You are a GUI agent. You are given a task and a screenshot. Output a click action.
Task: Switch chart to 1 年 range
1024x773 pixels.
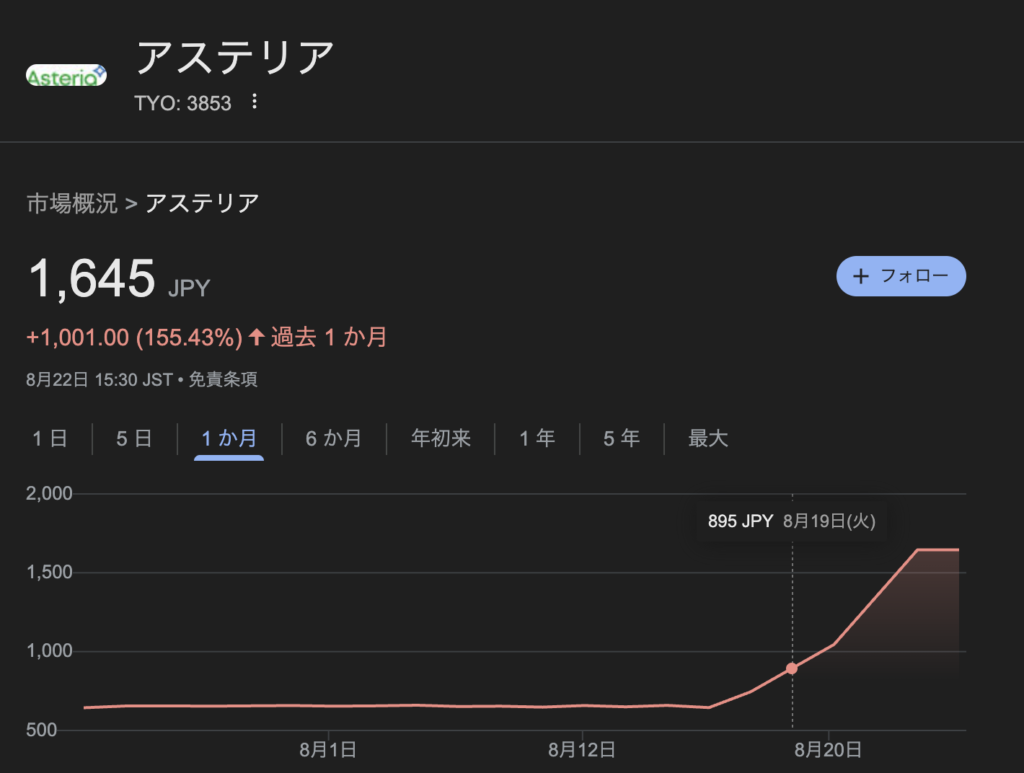pyautogui.click(x=537, y=438)
